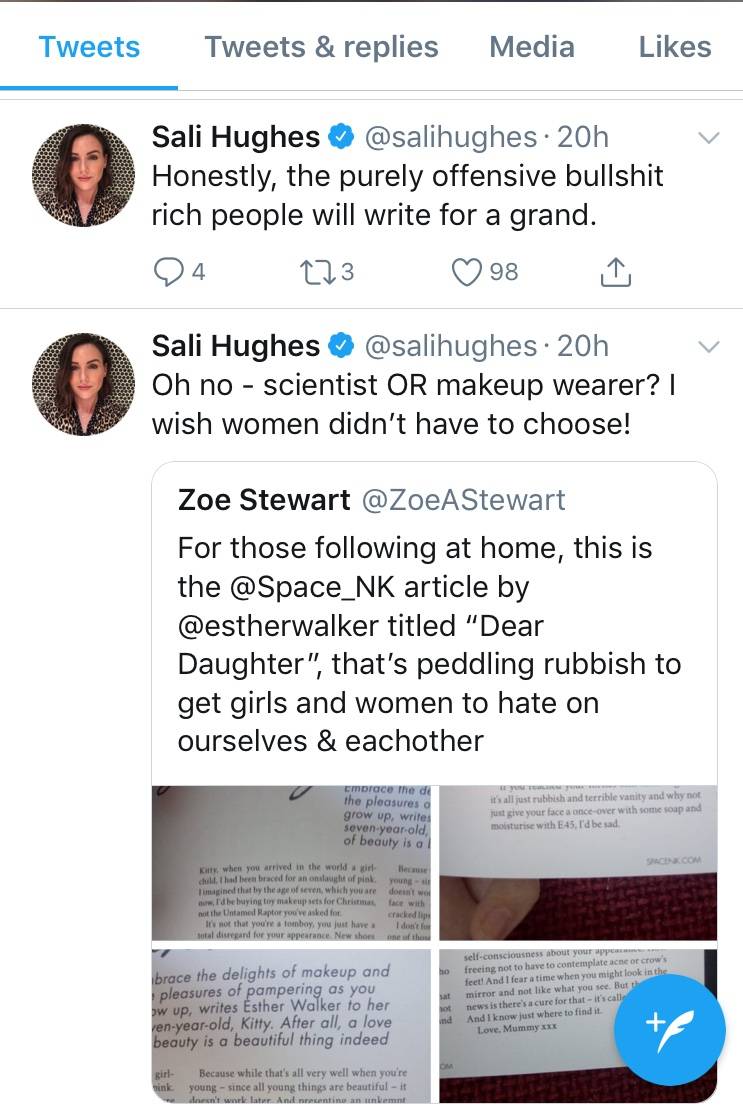The height and width of the screenshot is (1107, 743).
Task: Open Sali Hughes avatar on first tweet
Action: click(x=83, y=175)
